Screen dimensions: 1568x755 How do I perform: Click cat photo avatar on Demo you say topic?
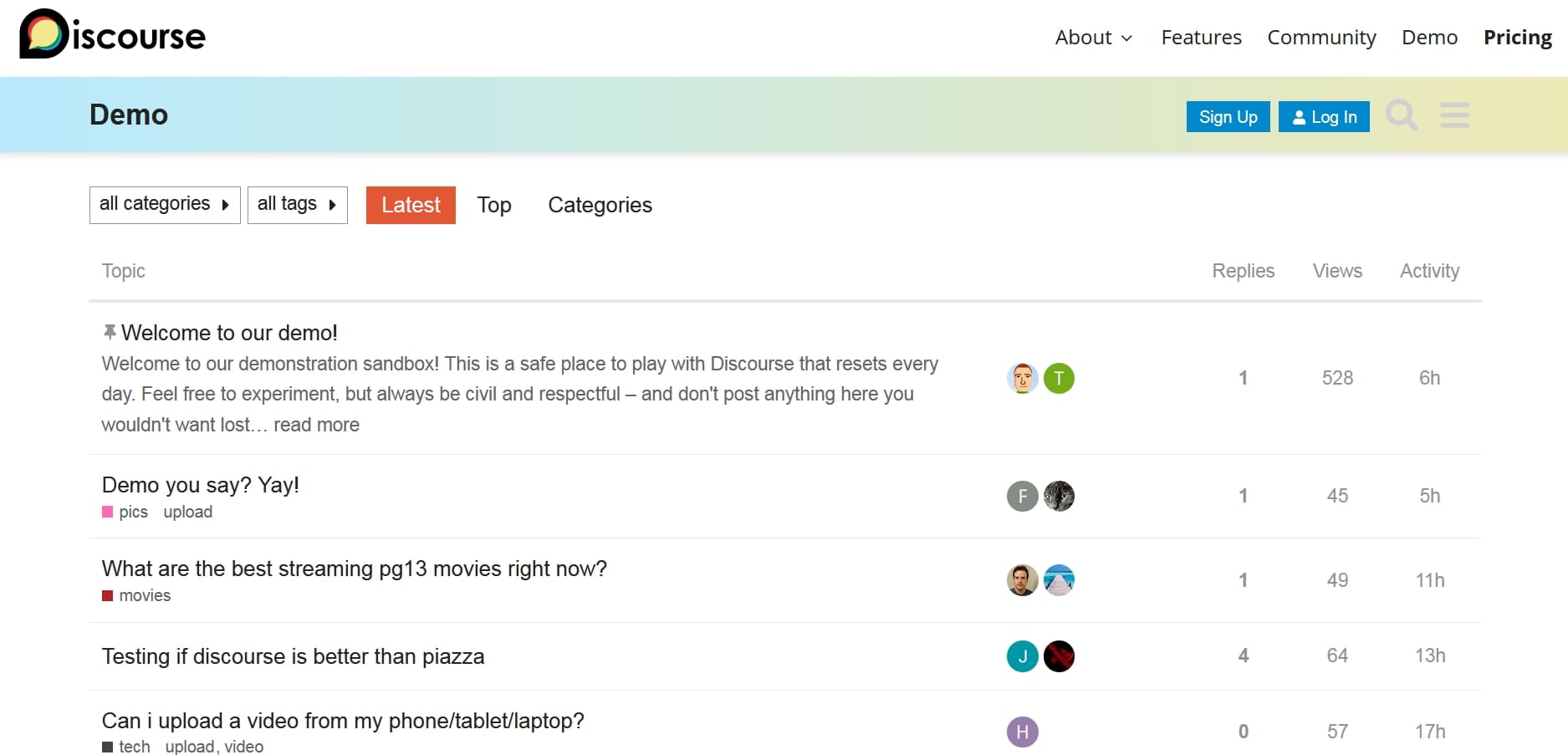1059,496
